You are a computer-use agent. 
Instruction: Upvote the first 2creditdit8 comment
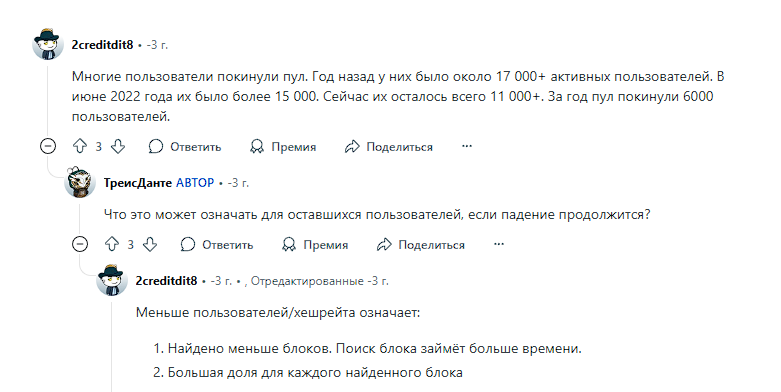click(80, 146)
